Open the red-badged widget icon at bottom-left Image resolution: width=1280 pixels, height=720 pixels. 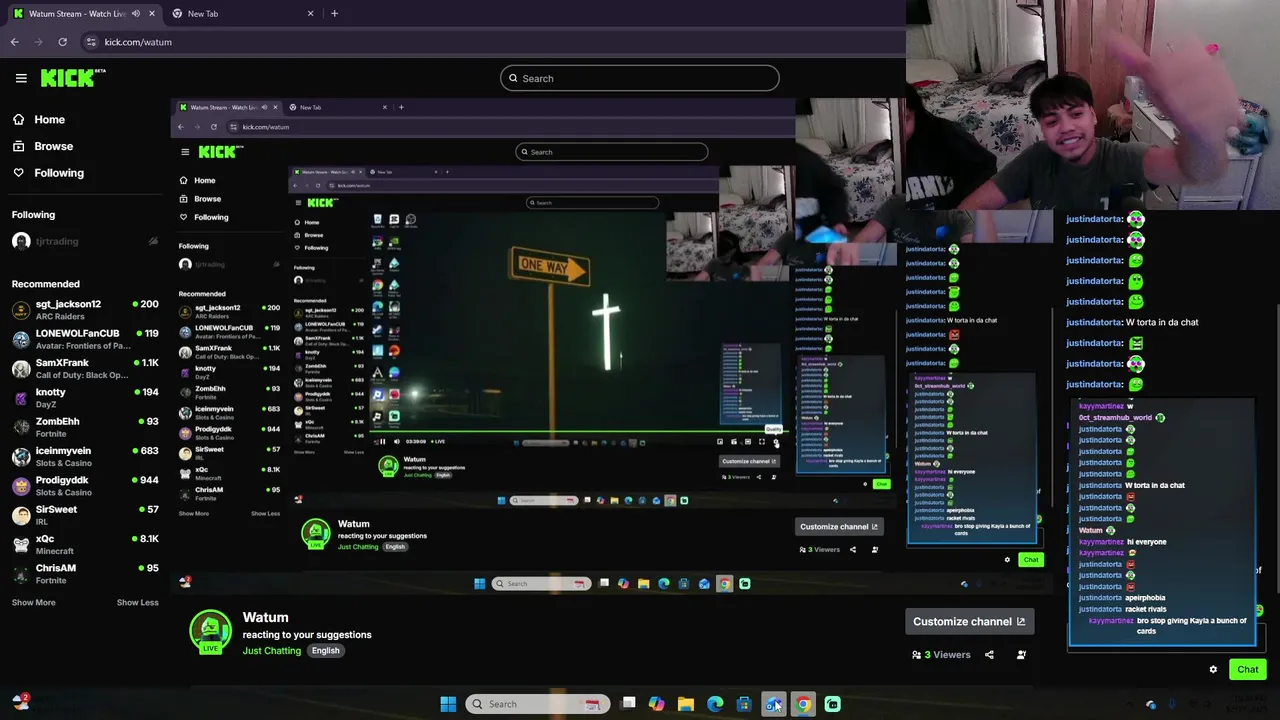[x=20, y=702]
